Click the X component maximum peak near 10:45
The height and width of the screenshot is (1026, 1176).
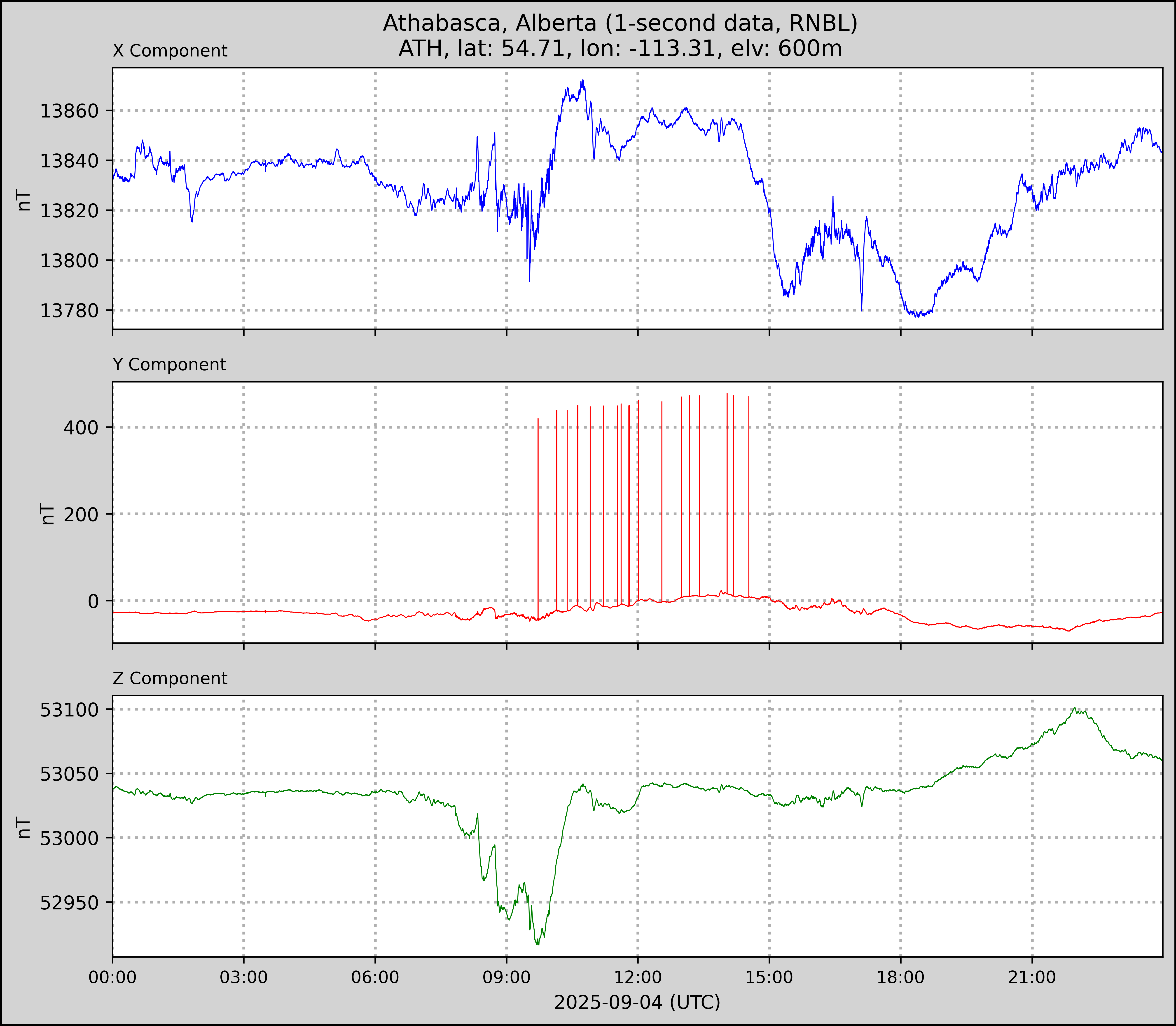pyautogui.click(x=582, y=81)
